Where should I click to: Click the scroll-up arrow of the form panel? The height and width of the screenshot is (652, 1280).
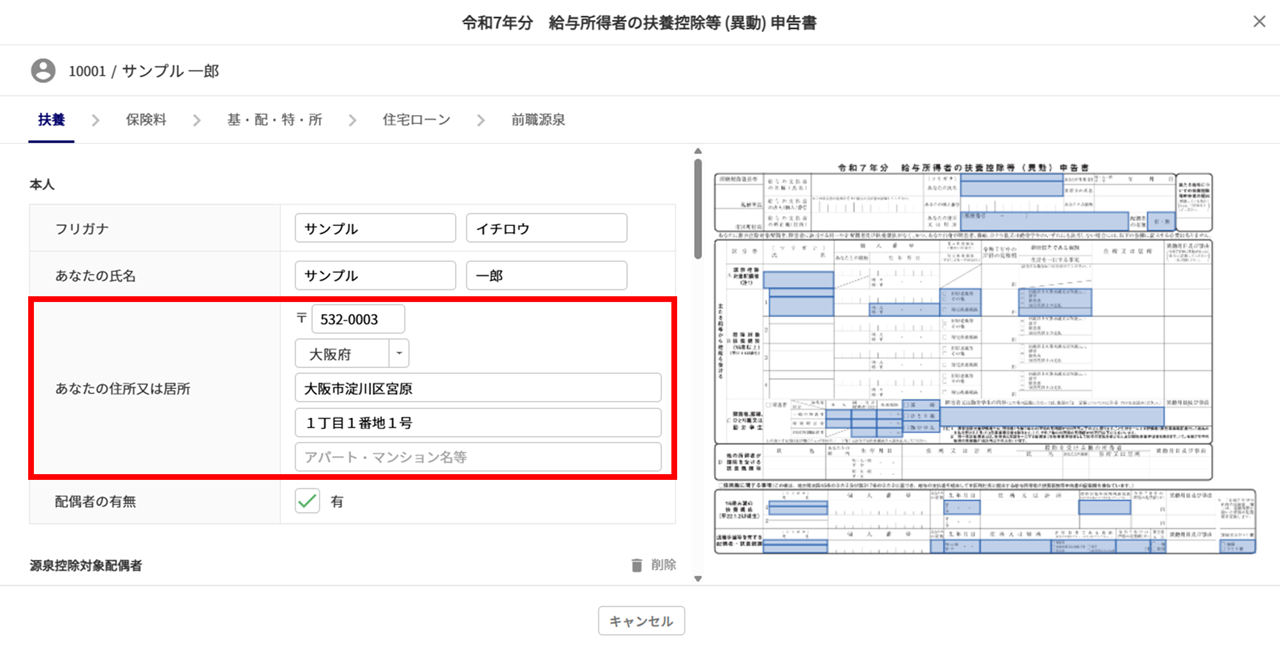[696, 152]
